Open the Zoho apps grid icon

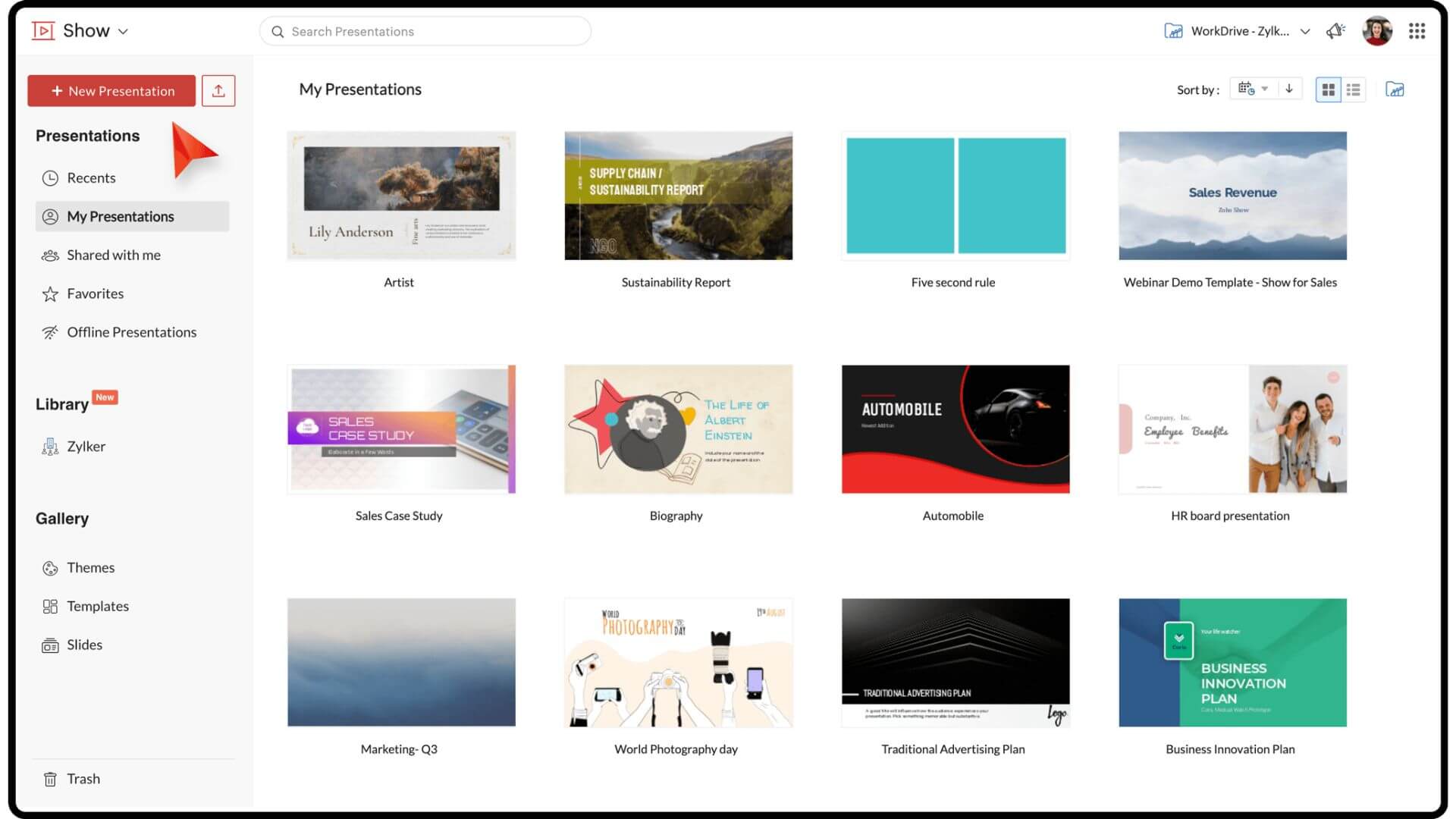[1418, 31]
